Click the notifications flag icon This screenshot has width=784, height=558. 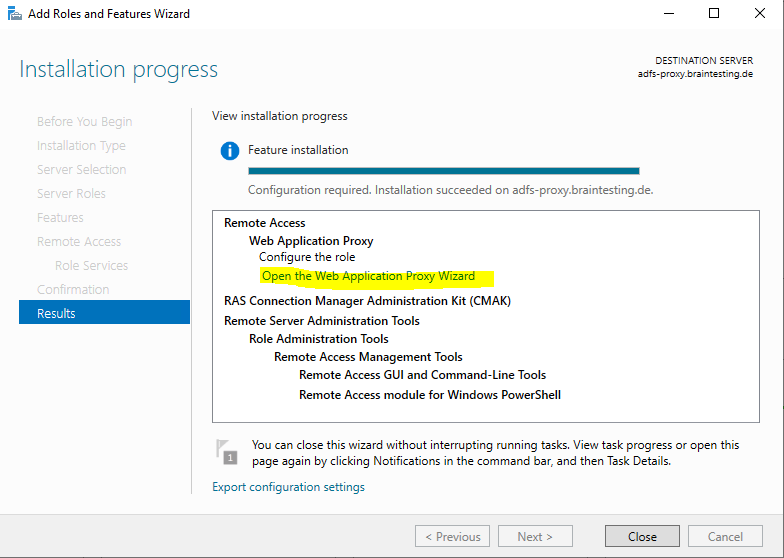[x=226, y=452]
